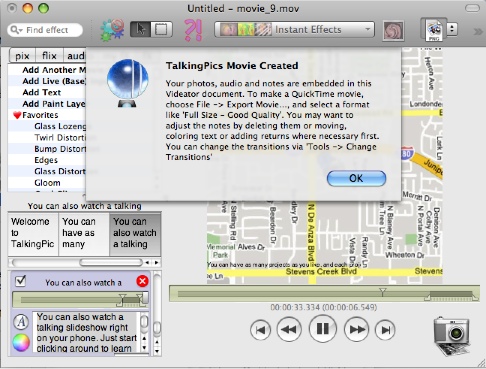Click the Favorites heart group

coord(47,115)
